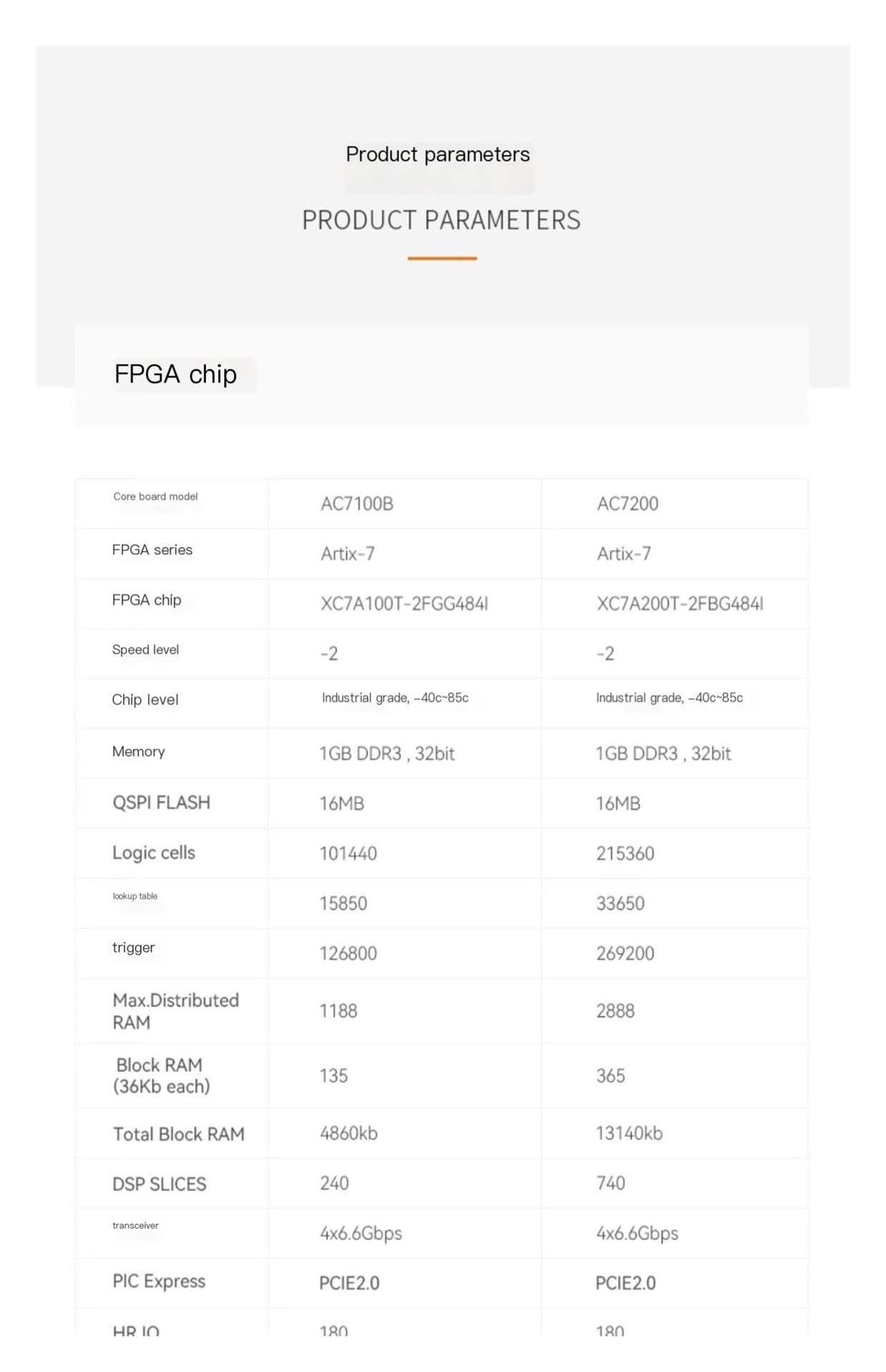Click the Core board model row label
Viewport: 886px width, 1372px height.
[155, 496]
